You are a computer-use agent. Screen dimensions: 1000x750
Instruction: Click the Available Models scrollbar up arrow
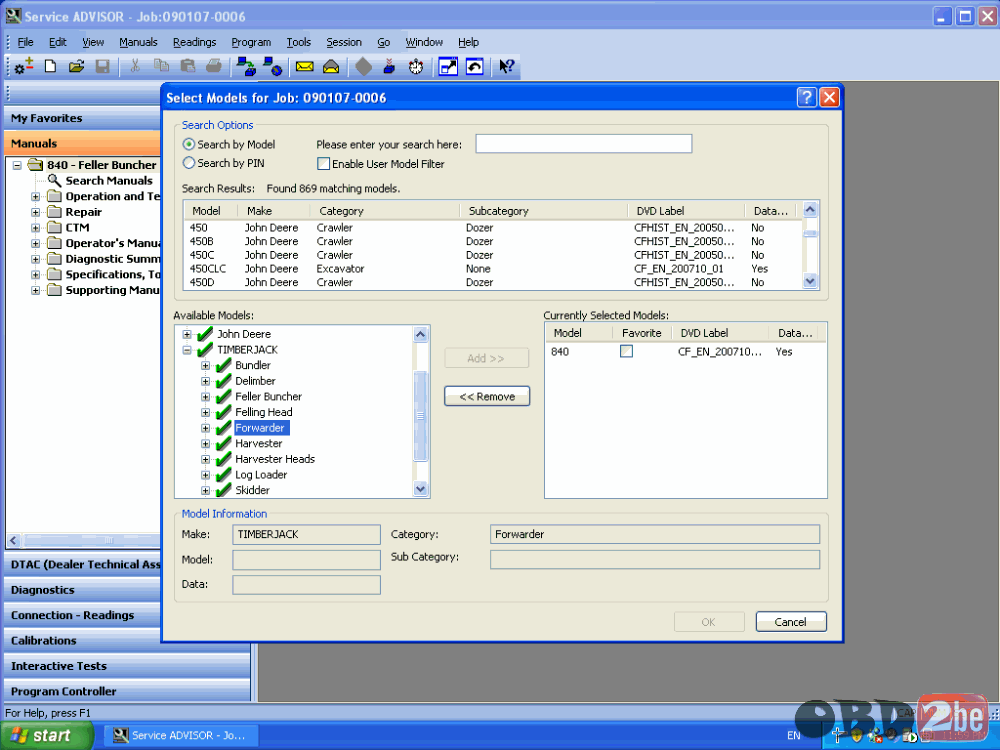tap(420, 334)
